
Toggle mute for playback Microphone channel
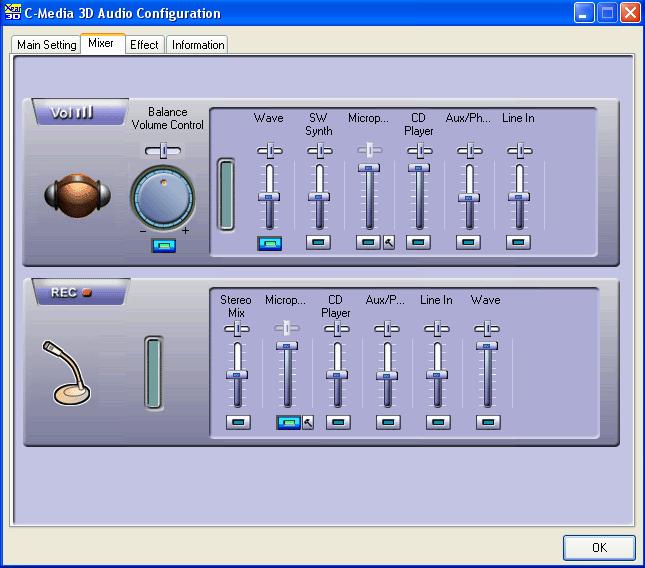[368, 242]
